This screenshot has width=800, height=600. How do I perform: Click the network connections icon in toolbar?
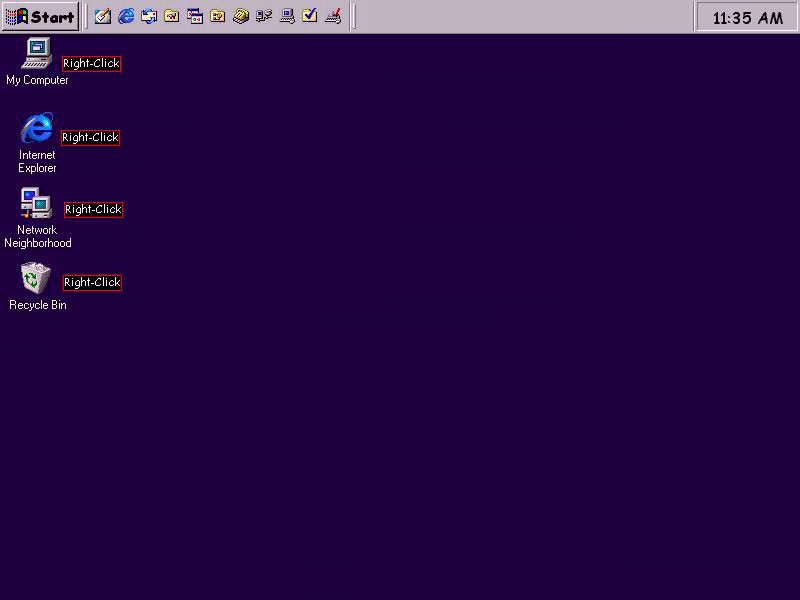pyautogui.click(x=264, y=16)
